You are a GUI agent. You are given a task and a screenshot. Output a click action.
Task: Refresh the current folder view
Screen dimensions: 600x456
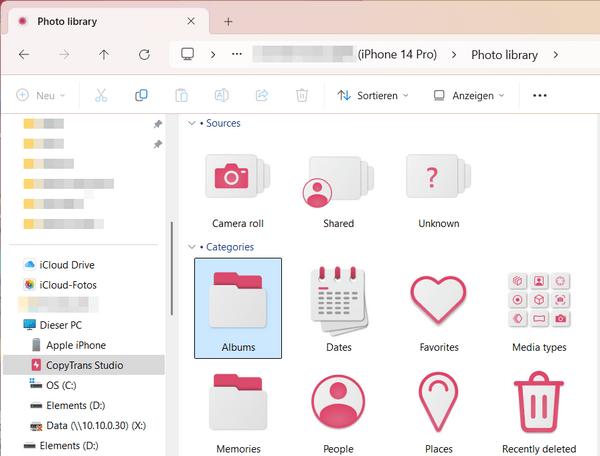coord(144,55)
